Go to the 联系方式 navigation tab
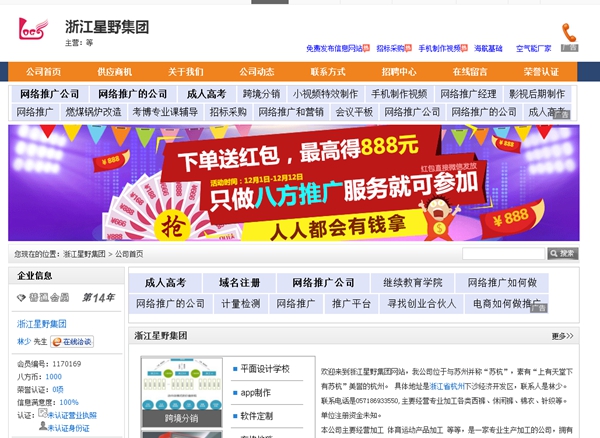This screenshot has width=600, height=438. tap(328, 72)
